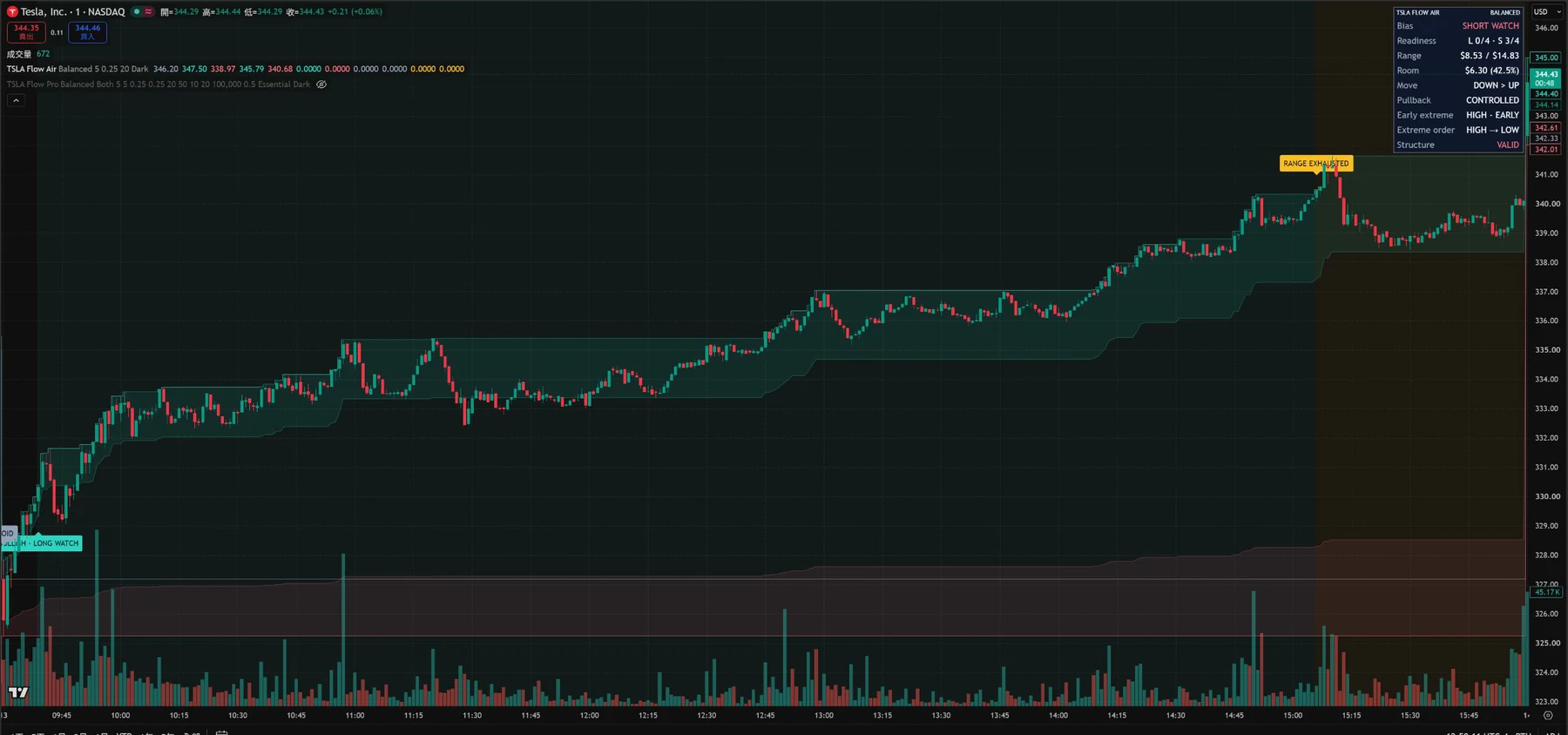Click the LONG WATCH chart label
The height and width of the screenshot is (735, 1568).
42,543
